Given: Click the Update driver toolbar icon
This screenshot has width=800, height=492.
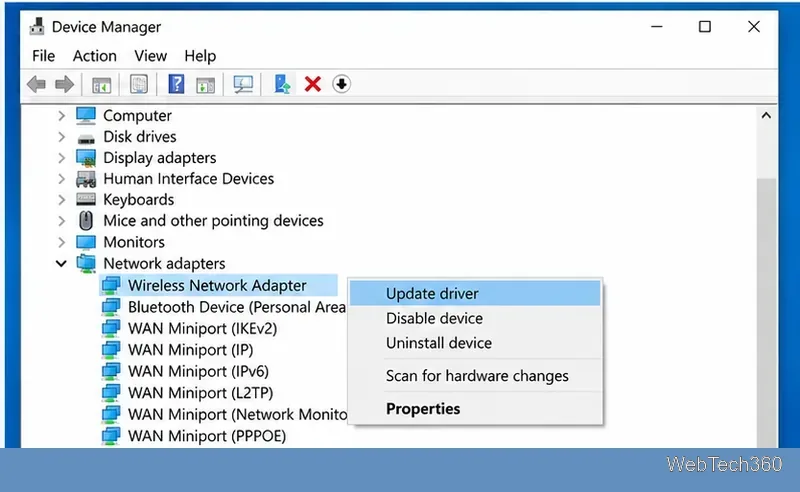Looking at the screenshot, I should pyautogui.click(x=282, y=84).
